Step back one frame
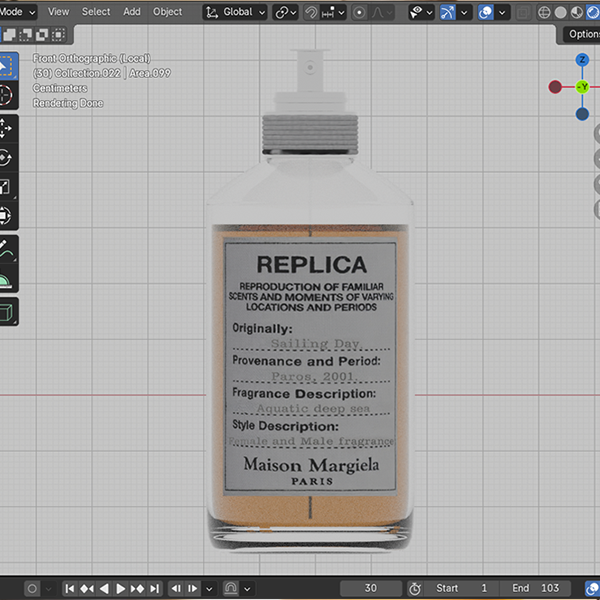Image resolution: width=600 pixels, height=600 pixels. point(176,589)
